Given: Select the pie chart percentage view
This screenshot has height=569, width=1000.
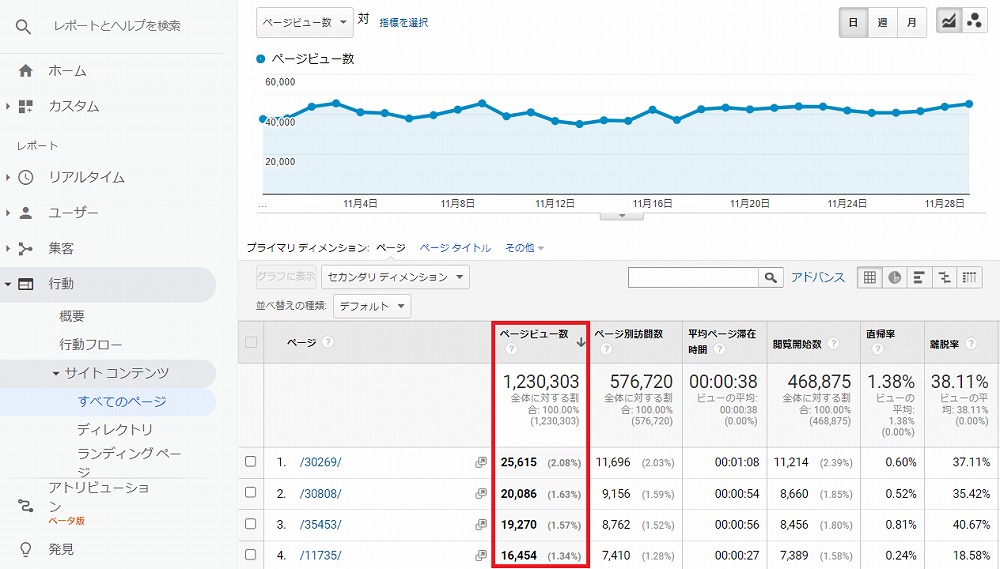Looking at the screenshot, I should (895, 277).
